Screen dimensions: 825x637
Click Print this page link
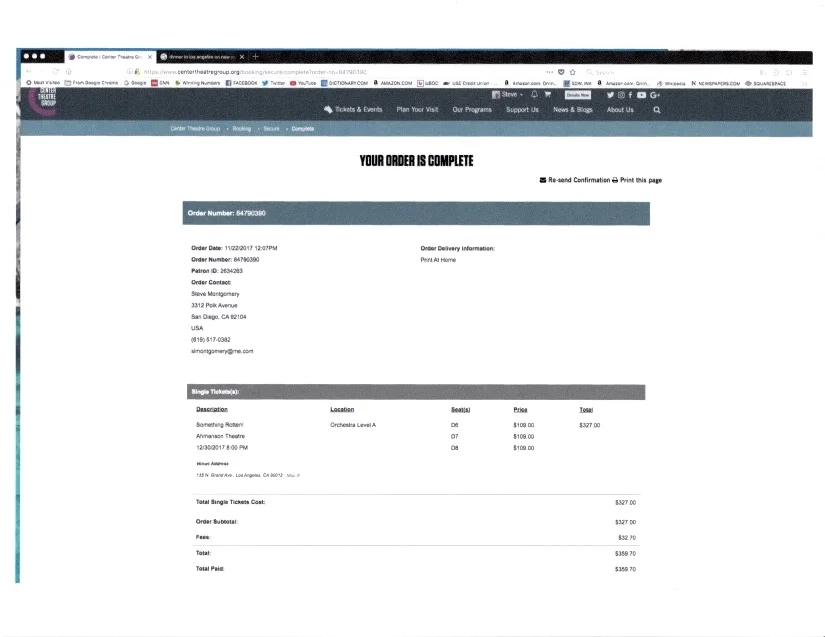(637, 180)
